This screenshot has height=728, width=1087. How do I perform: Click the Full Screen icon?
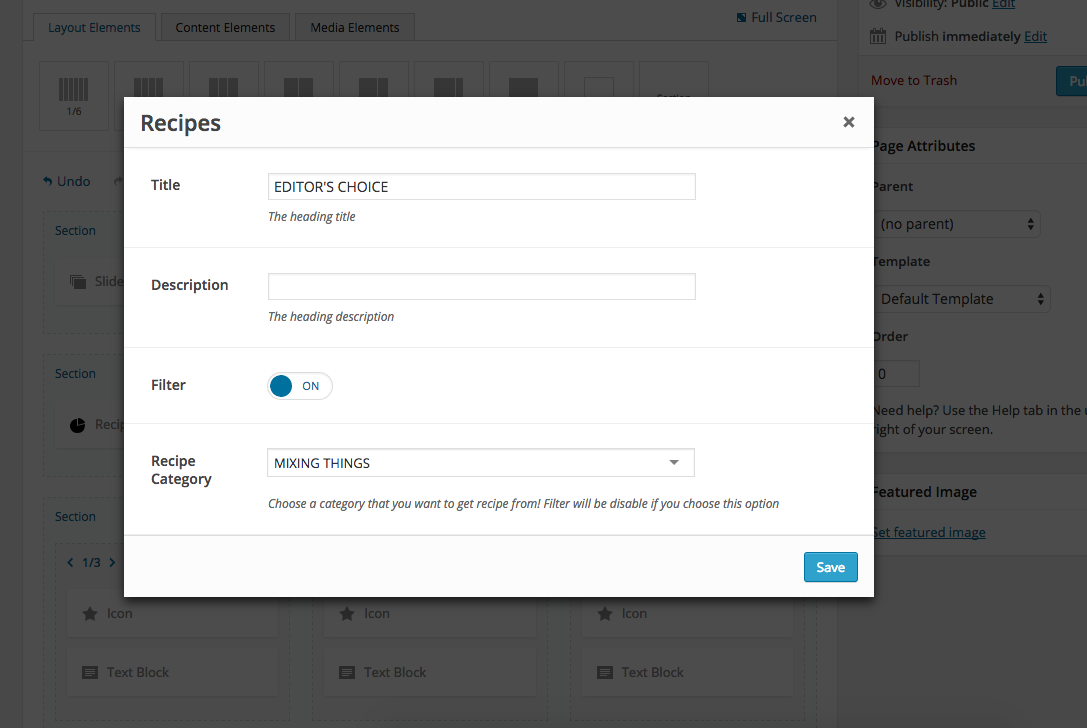[x=741, y=18]
